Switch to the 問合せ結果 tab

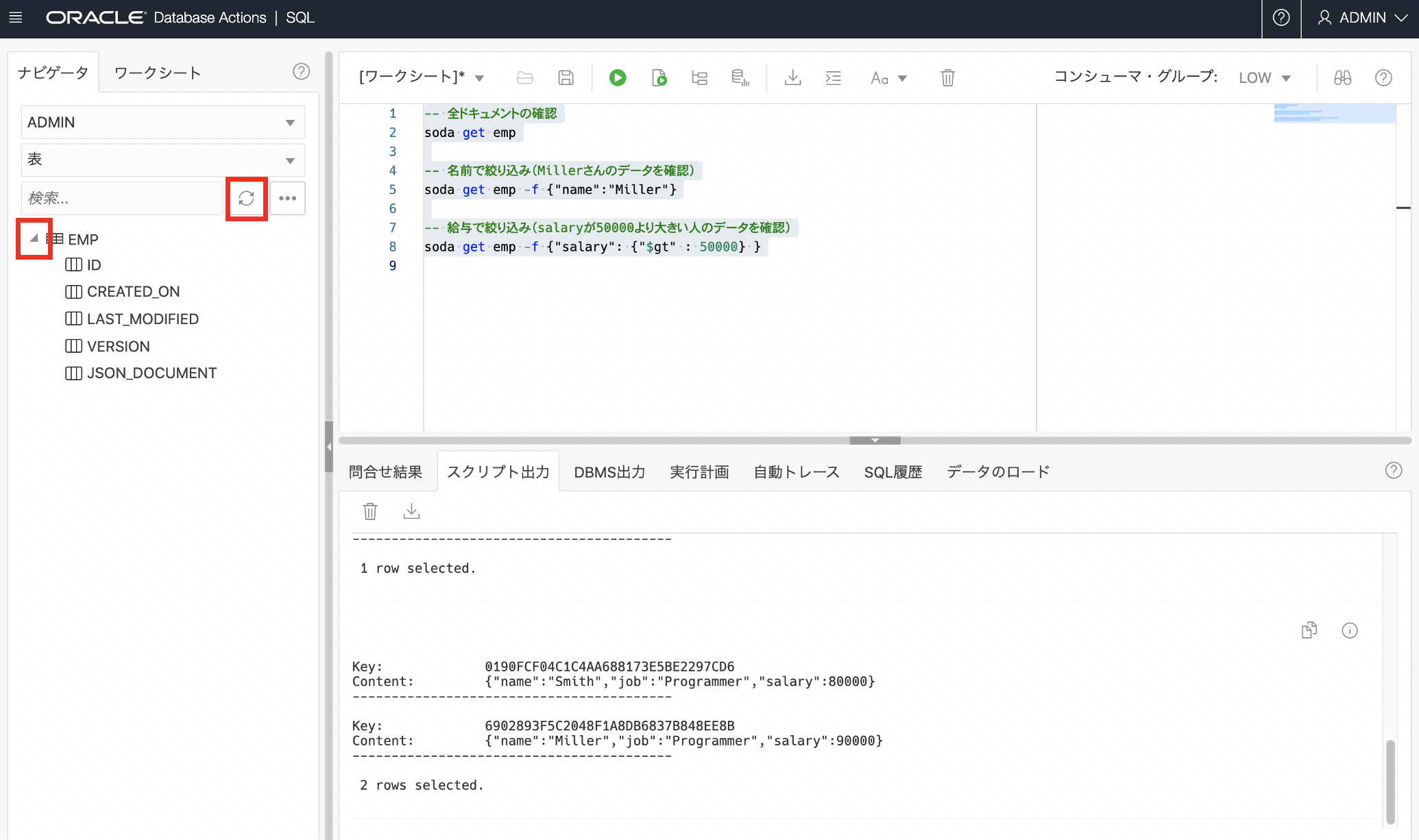coord(385,471)
